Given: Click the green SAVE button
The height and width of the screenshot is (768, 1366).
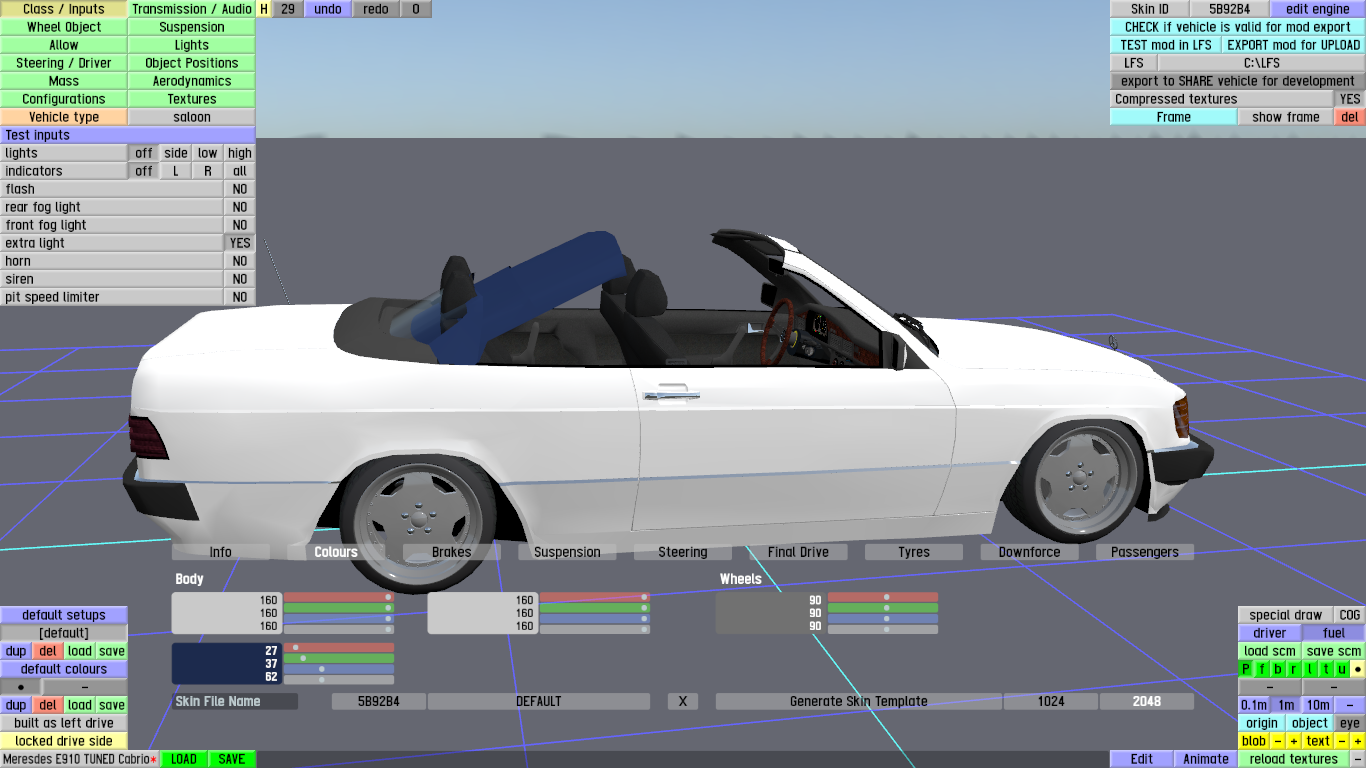Looking at the screenshot, I should pos(232,759).
